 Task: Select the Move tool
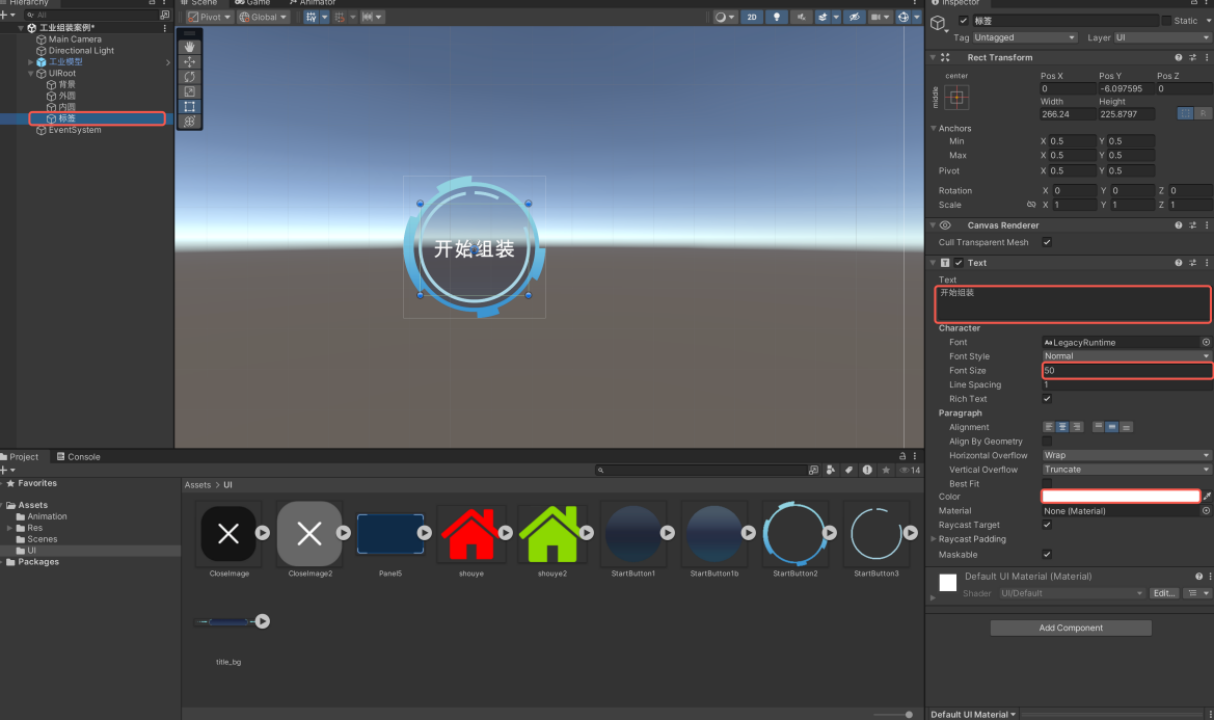point(190,62)
